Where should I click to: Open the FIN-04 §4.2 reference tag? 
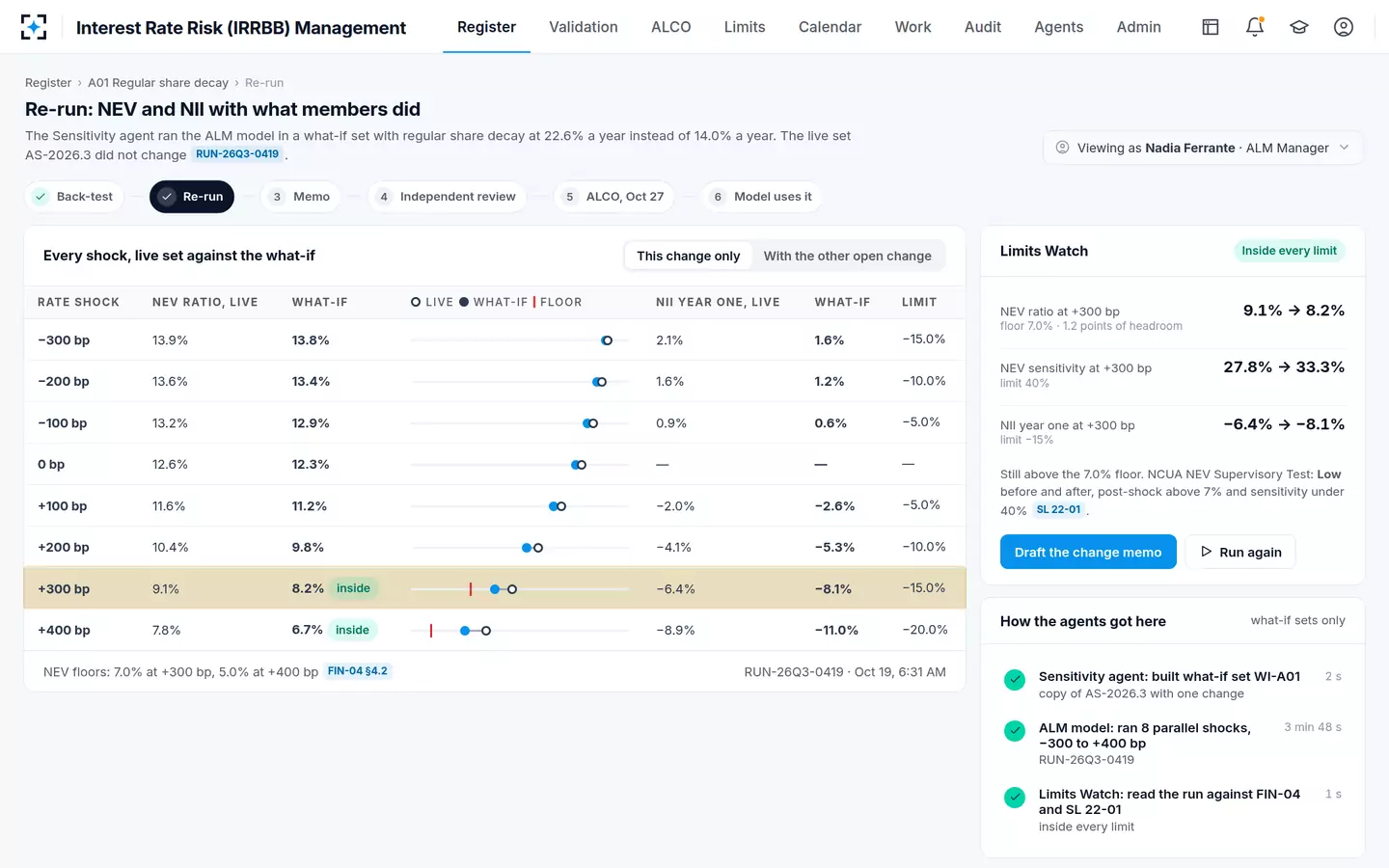[358, 671]
